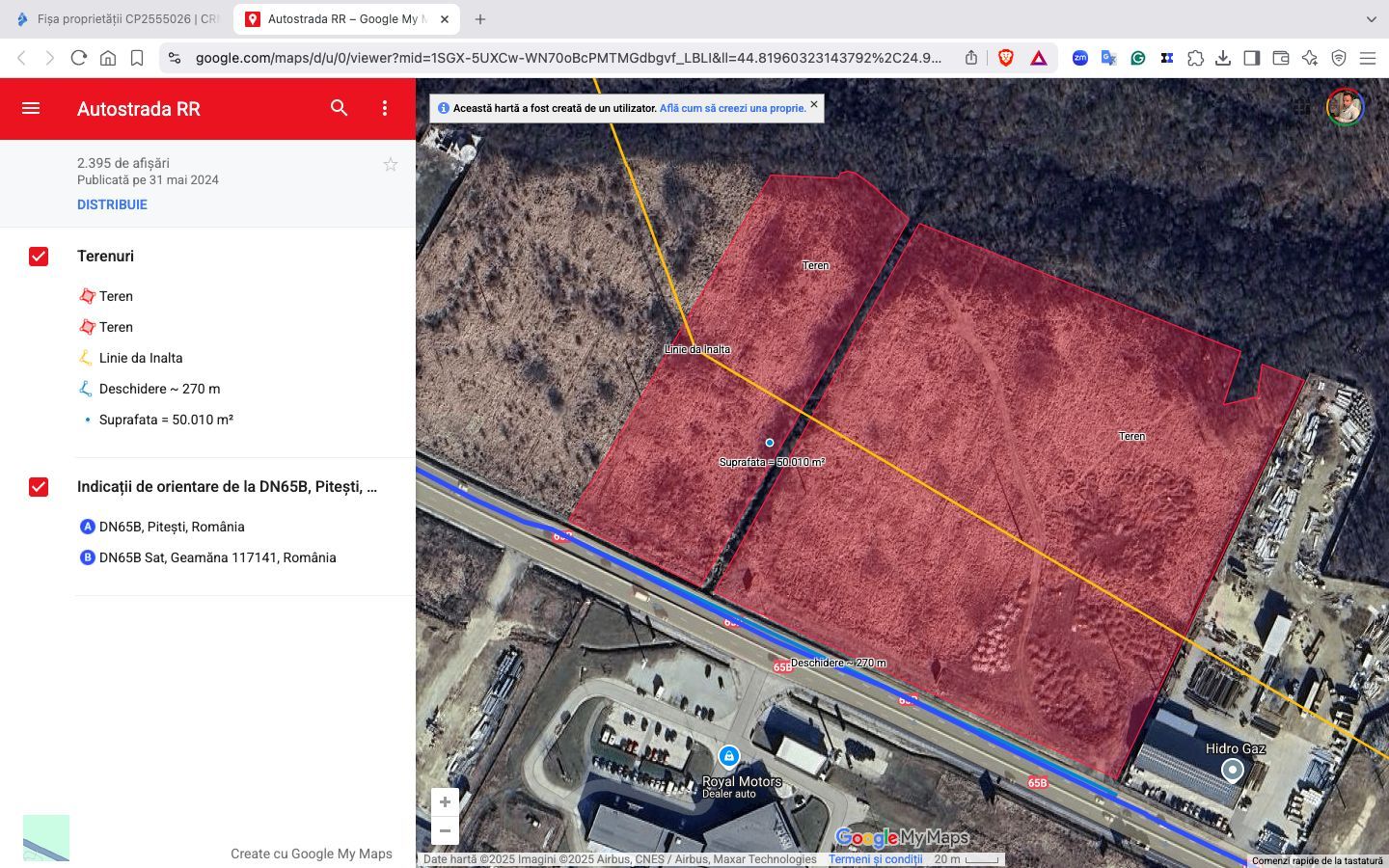Star this map using the star icon
Image resolution: width=1389 pixels, height=868 pixels.
point(391,165)
